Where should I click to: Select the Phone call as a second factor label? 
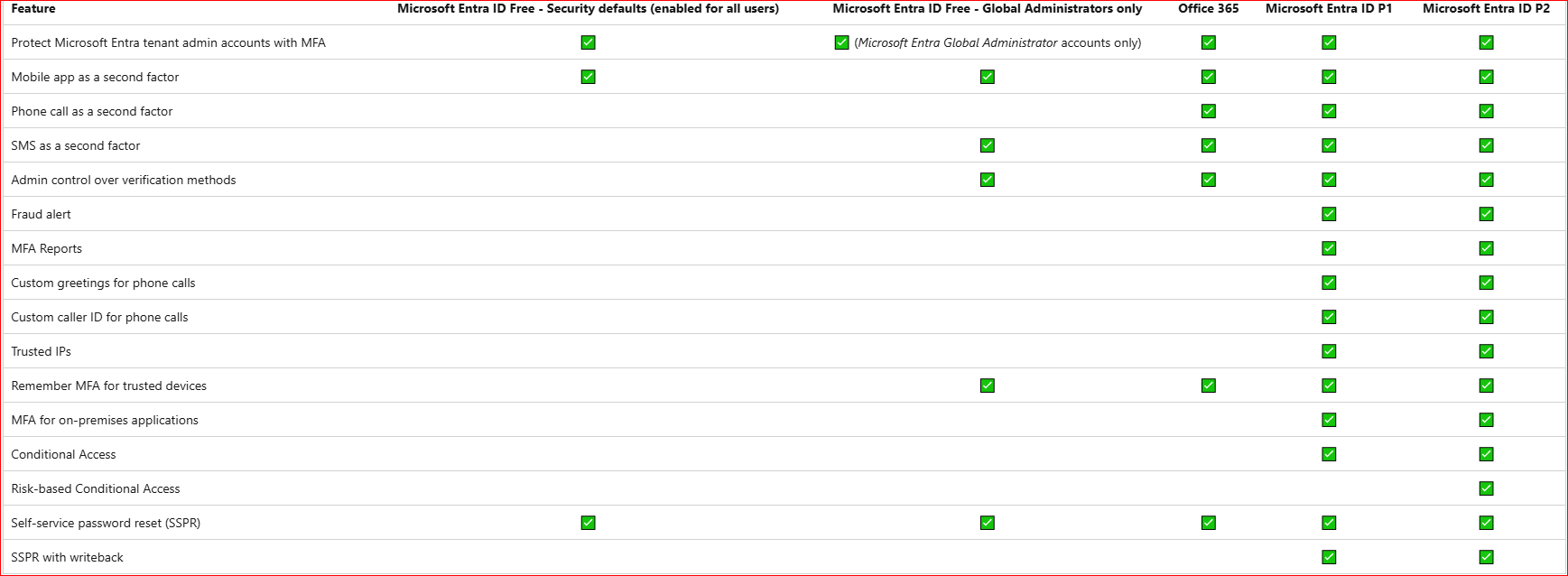[x=92, y=111]
